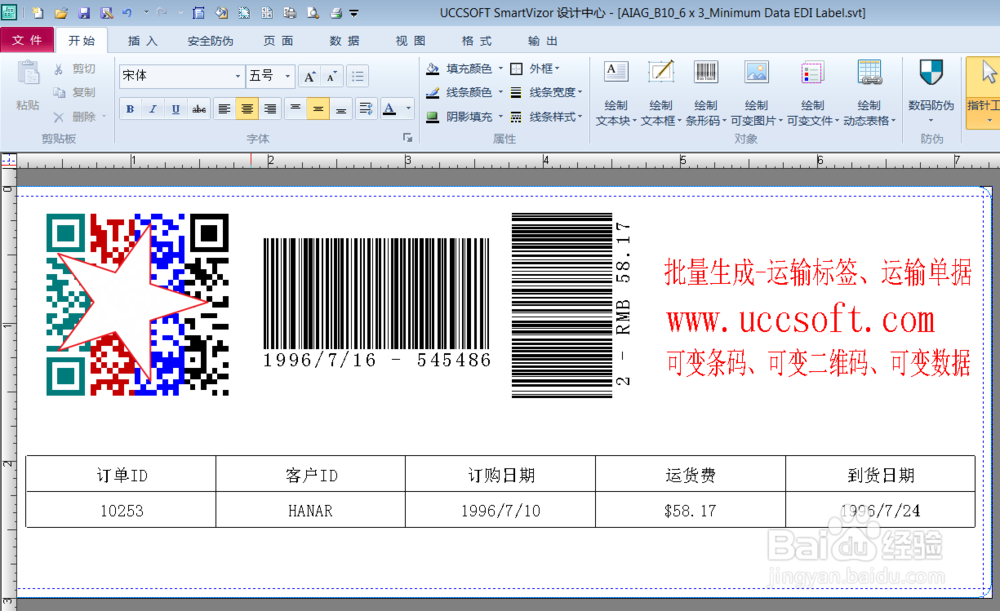This screenshot has height=611, width=1000.
Task: Set vertical alignment to bottom
Action: pos(341,109)
